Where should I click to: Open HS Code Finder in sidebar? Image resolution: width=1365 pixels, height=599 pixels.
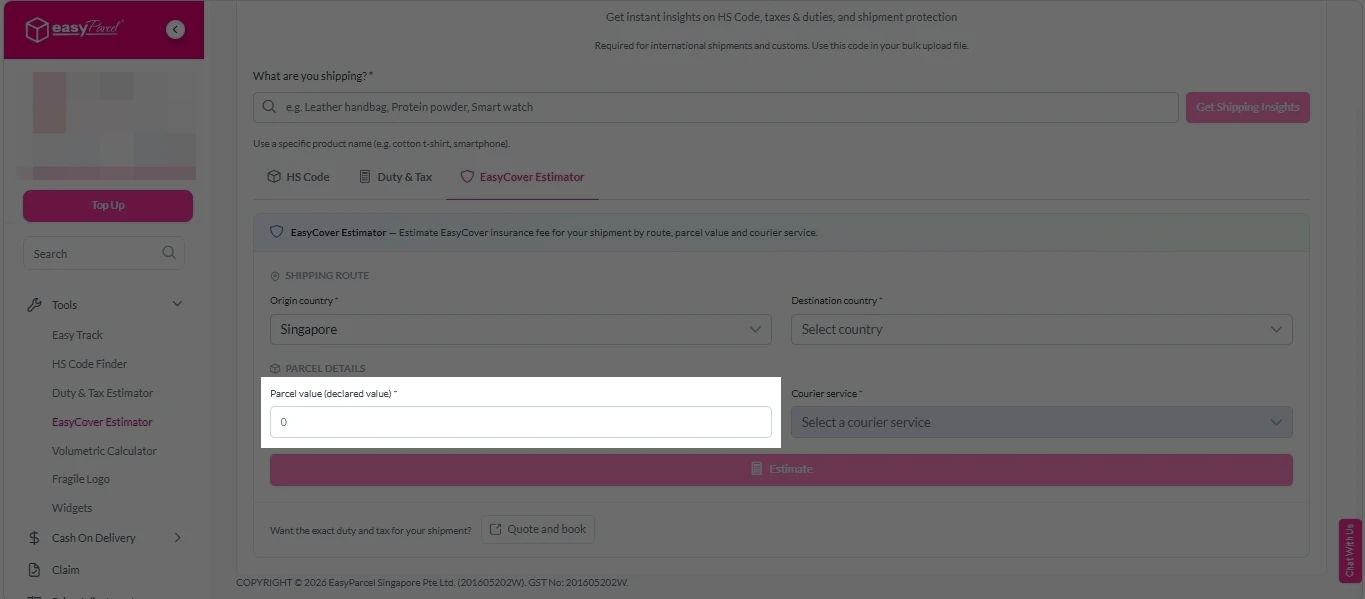[x=89, y=364]
